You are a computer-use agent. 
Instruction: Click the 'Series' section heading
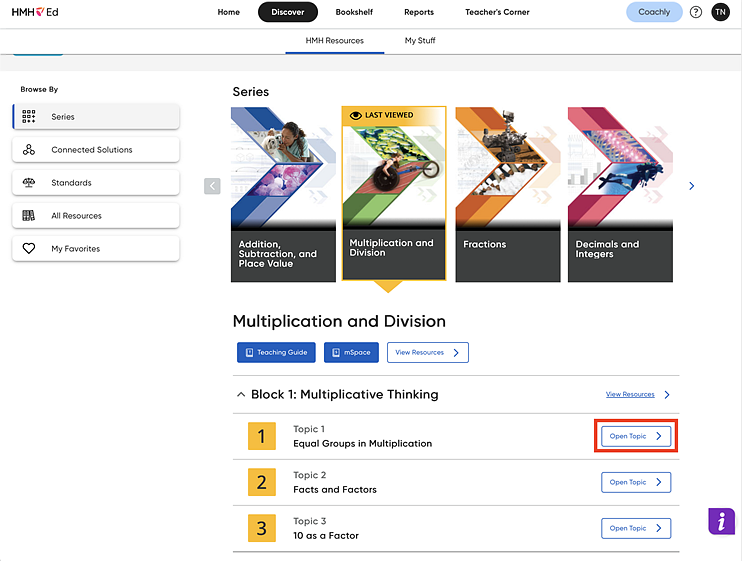(251, 92)
